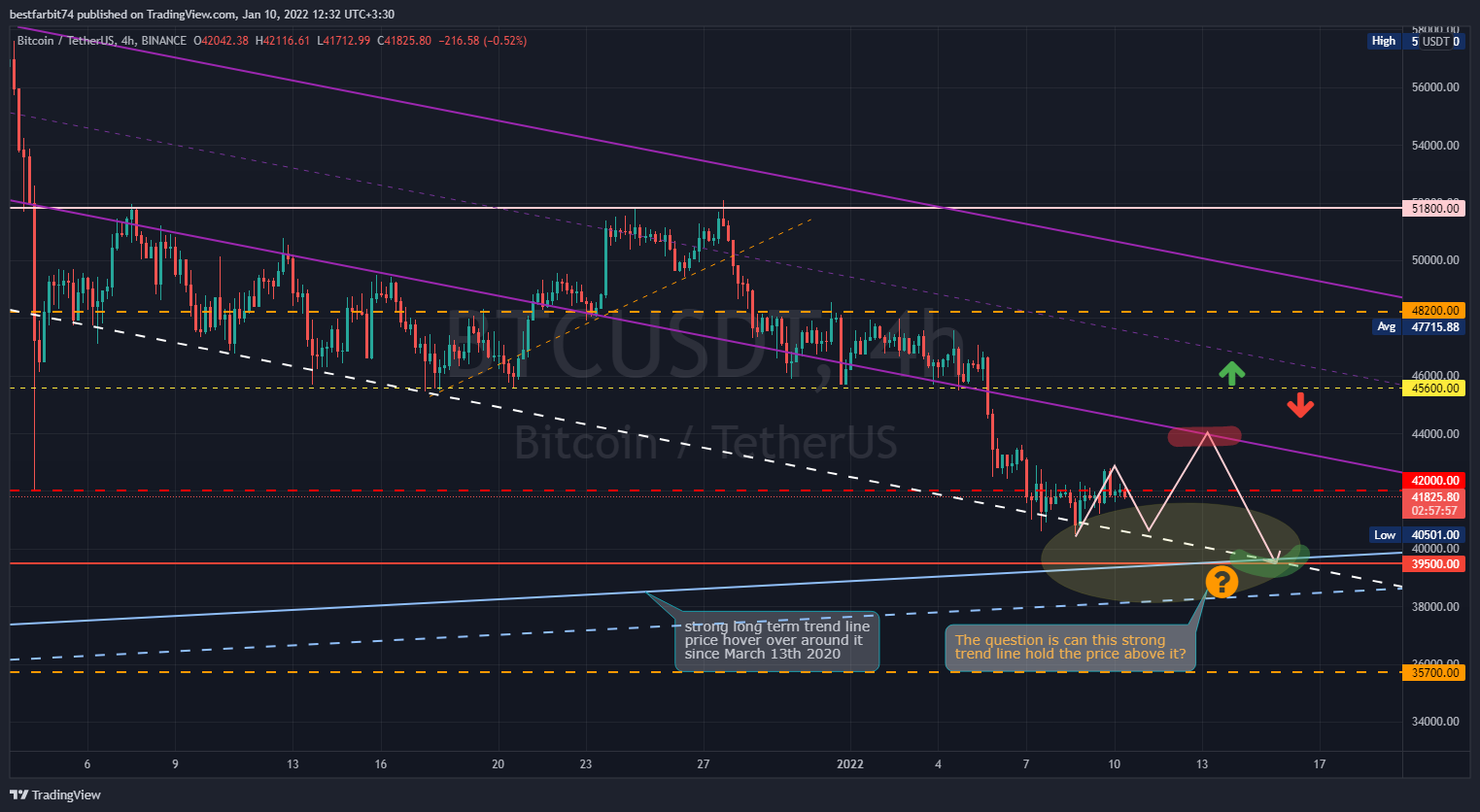Click date 23 on the time axis
1480x812 pixels.
tap(586, 764)
